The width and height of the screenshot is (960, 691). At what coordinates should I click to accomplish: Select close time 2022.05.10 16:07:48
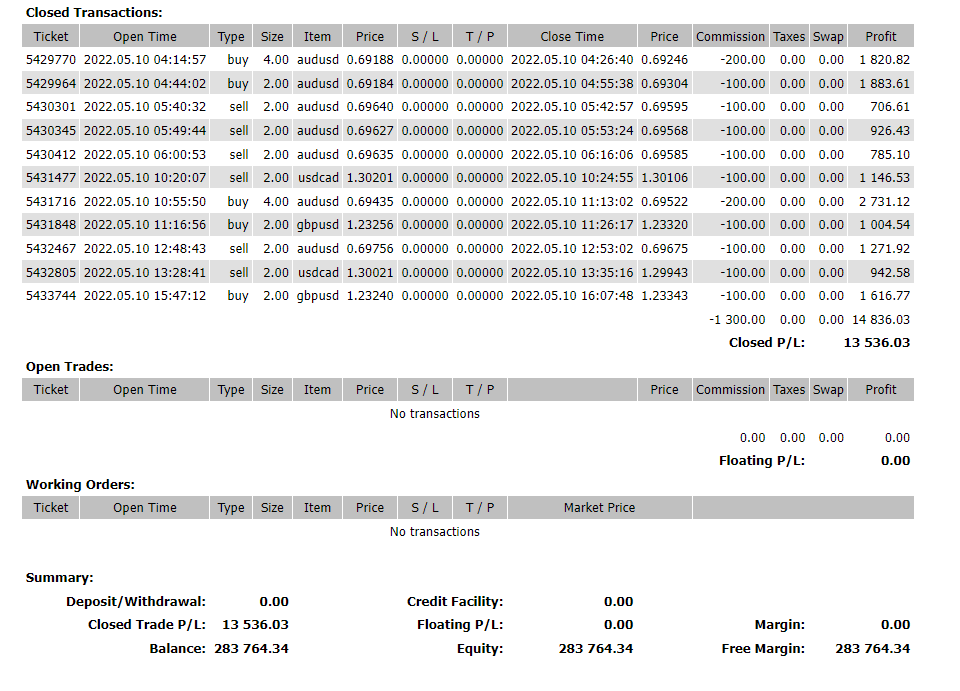pyautogui.click(x=572, y=296)
